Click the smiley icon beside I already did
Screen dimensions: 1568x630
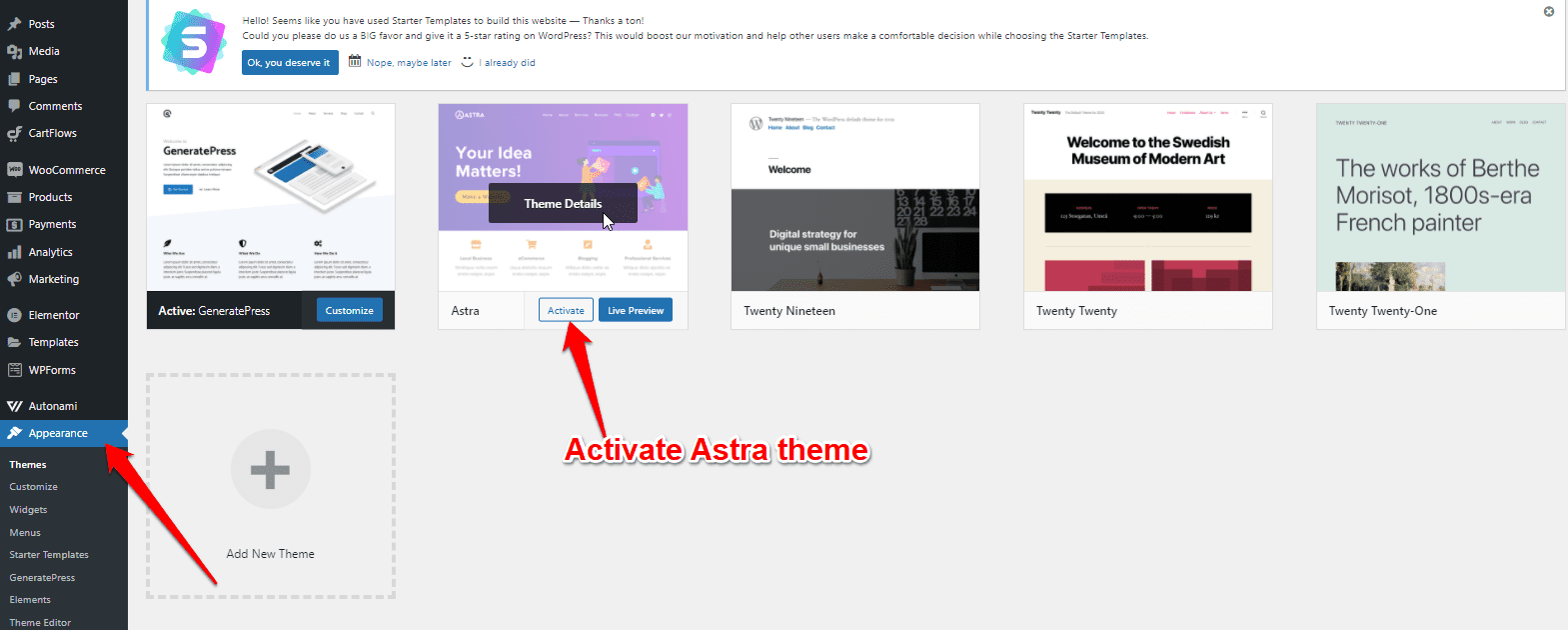pos(467,61)
